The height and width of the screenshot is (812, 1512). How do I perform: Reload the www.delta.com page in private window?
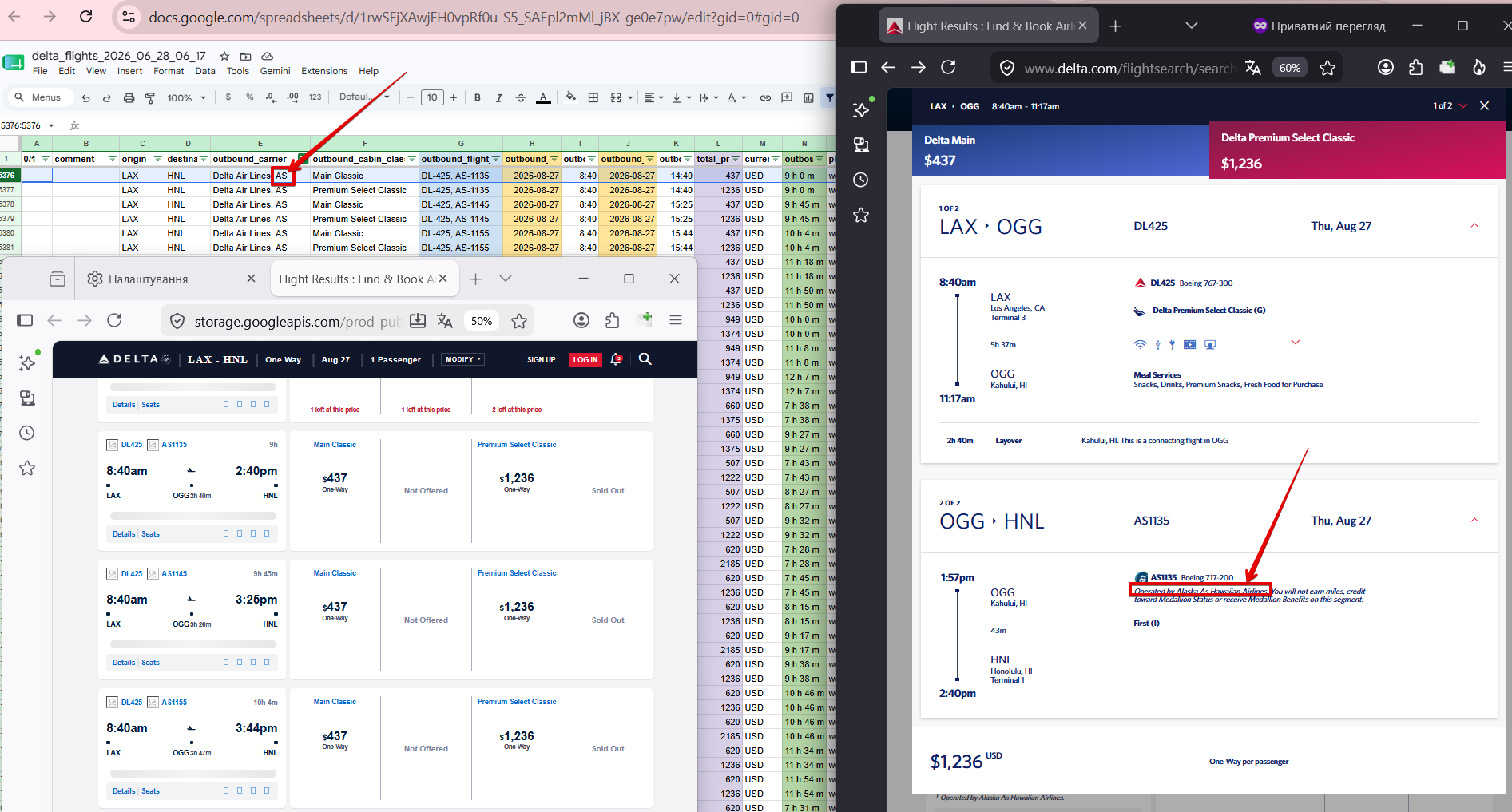click(x=948, y=68)
